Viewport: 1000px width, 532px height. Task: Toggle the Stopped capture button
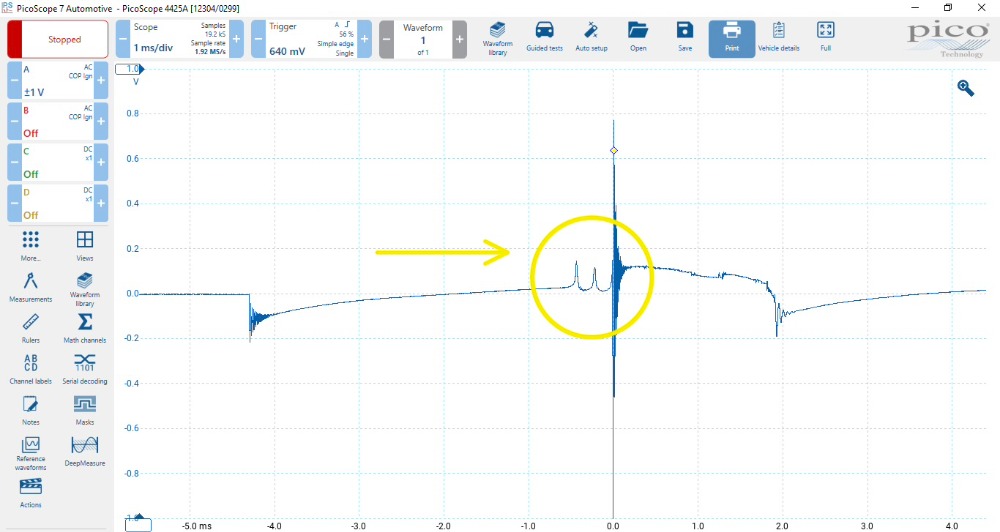click(58, 40)
